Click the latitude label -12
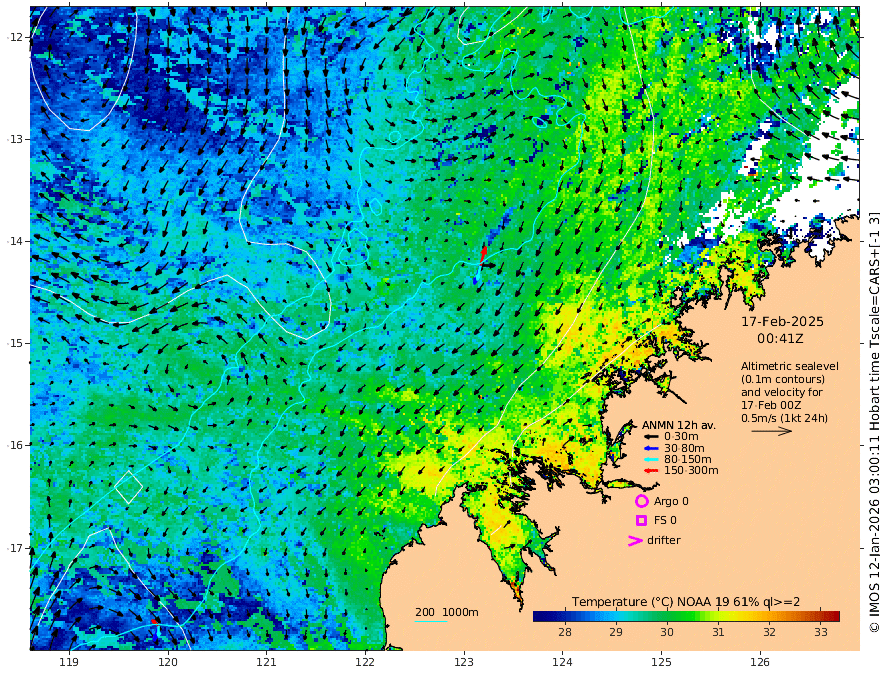 [x=17, y=37]
